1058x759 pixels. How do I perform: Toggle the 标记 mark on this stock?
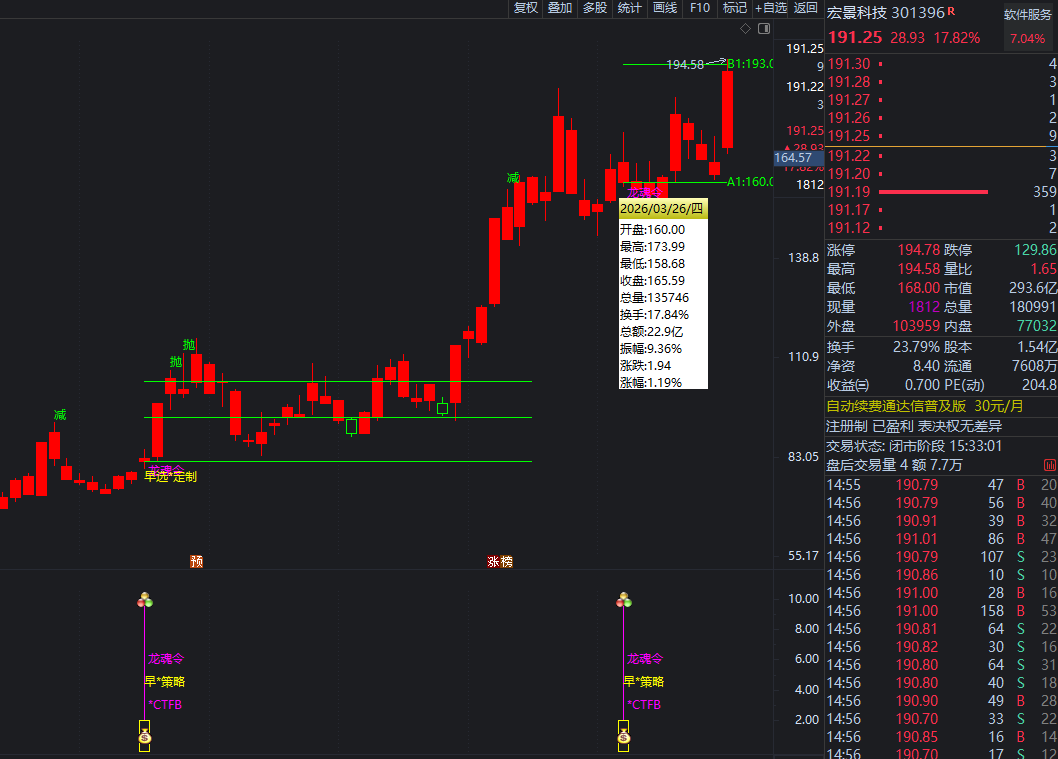click(735, 8)
